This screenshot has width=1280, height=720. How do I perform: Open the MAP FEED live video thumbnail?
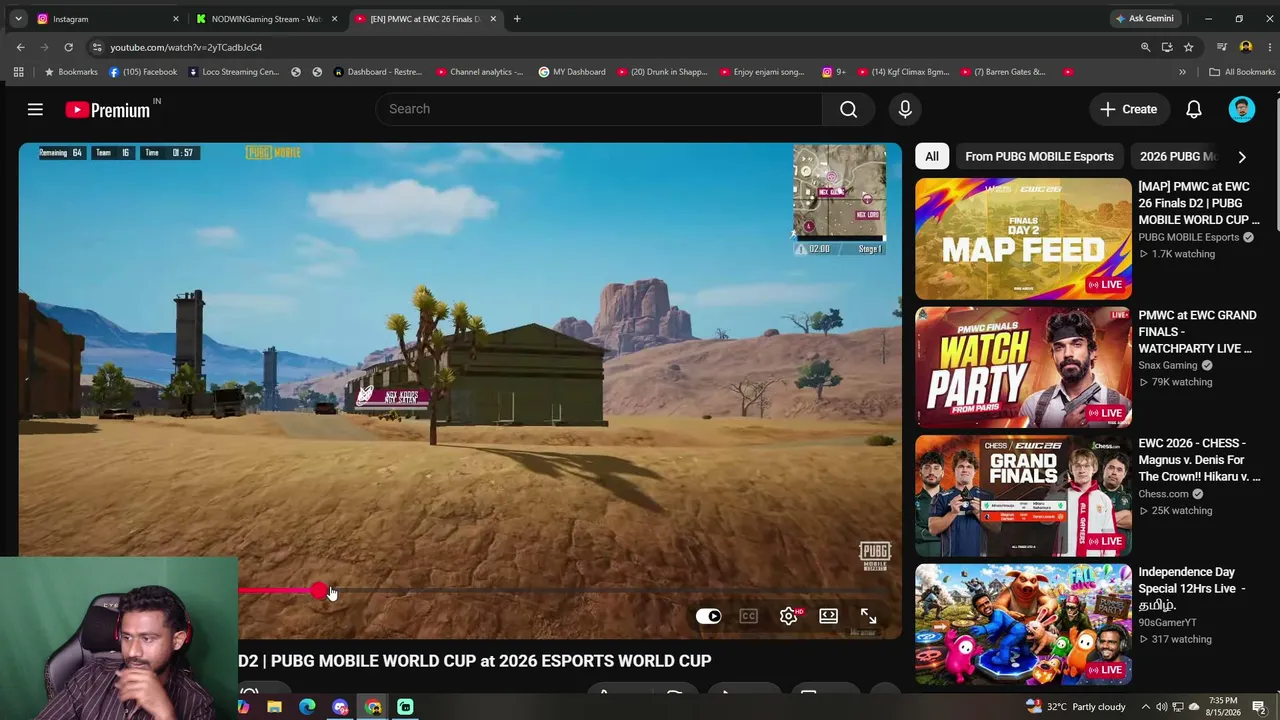1023,239
